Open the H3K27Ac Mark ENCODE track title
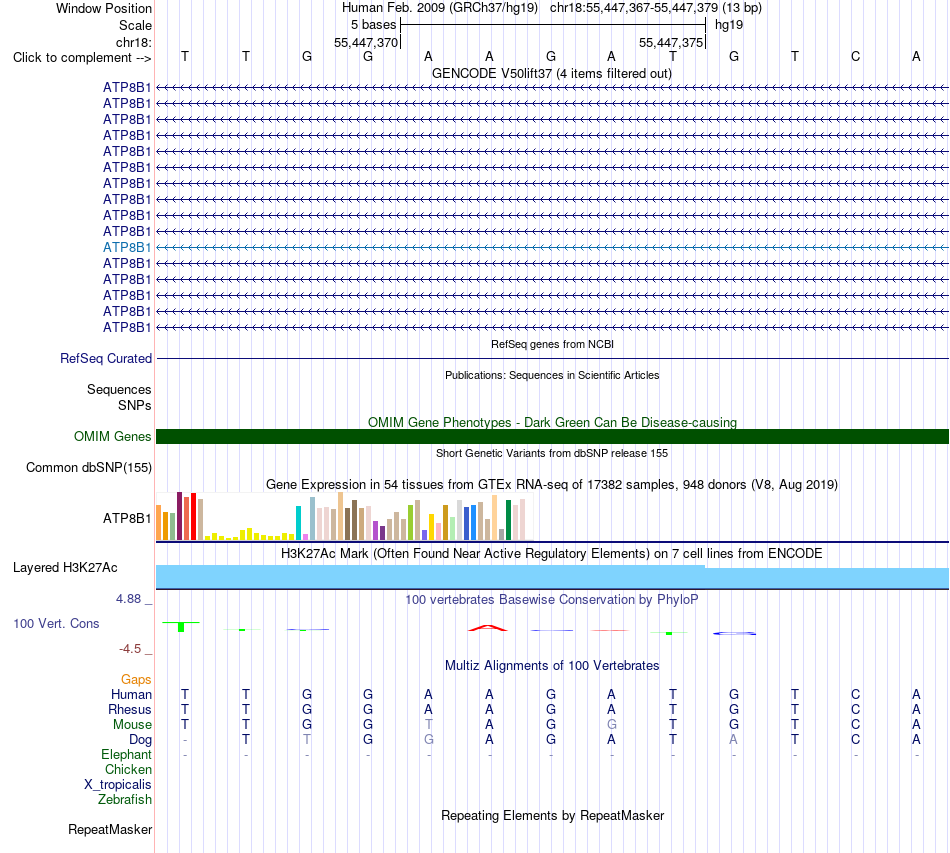Screen dimensions: 950x853 click(551, 554)
